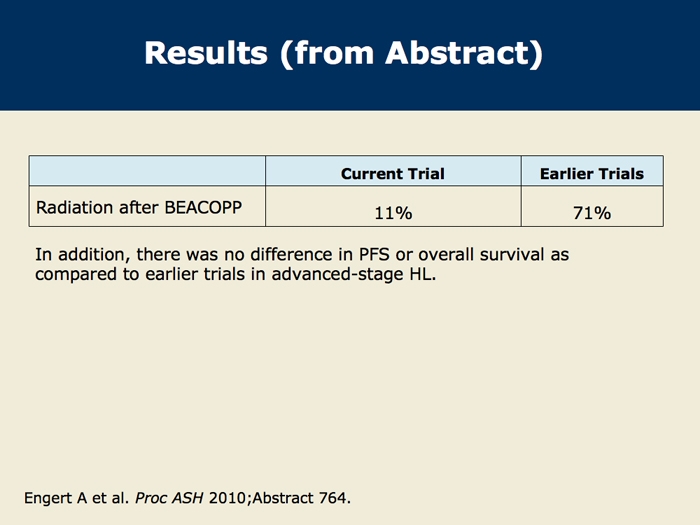The width and height of the screenshot is (700, 525).
Task: Click the 'Abstract 764' reference text
Action: pos(301,498)
